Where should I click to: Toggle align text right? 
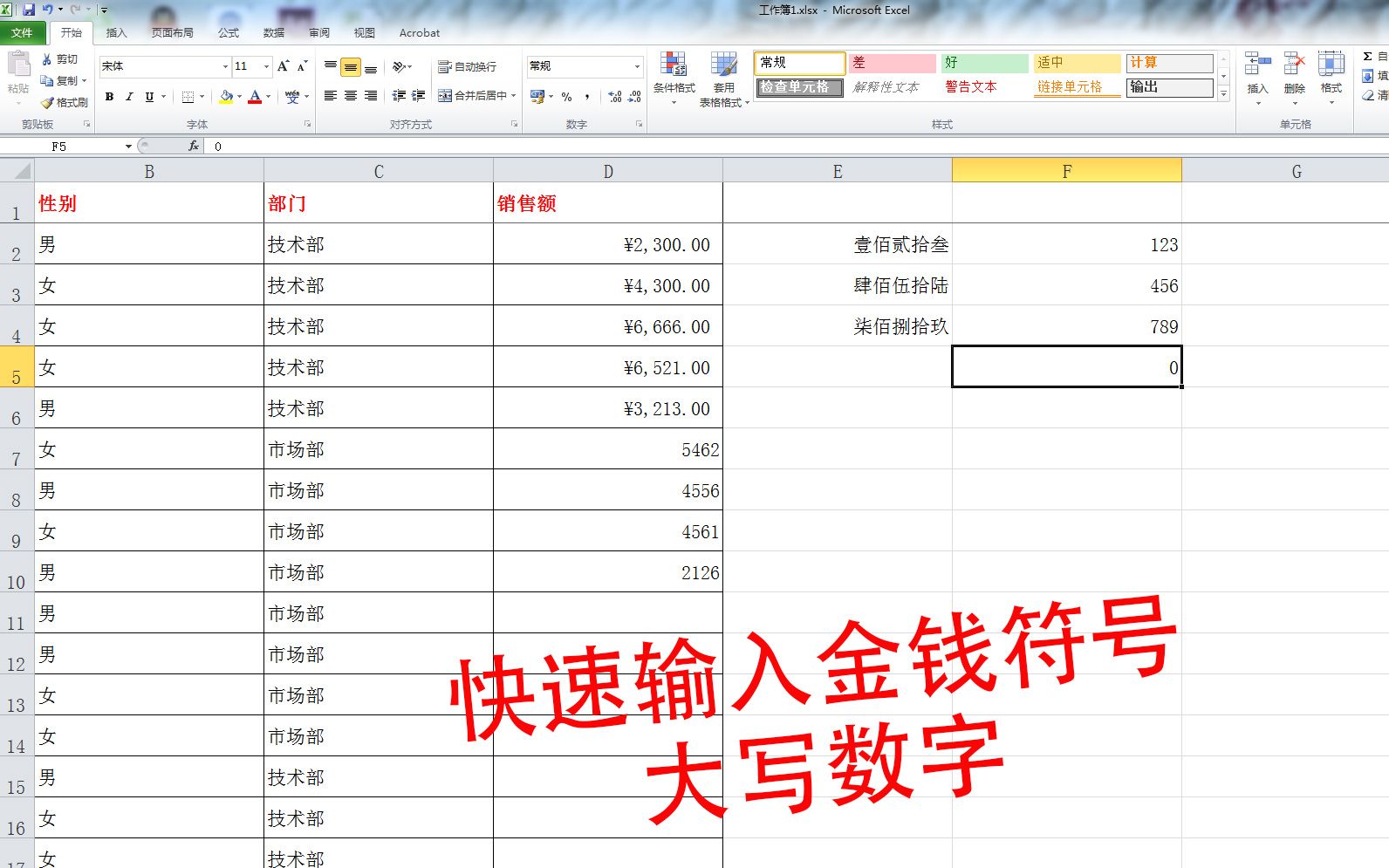point(371,96)
